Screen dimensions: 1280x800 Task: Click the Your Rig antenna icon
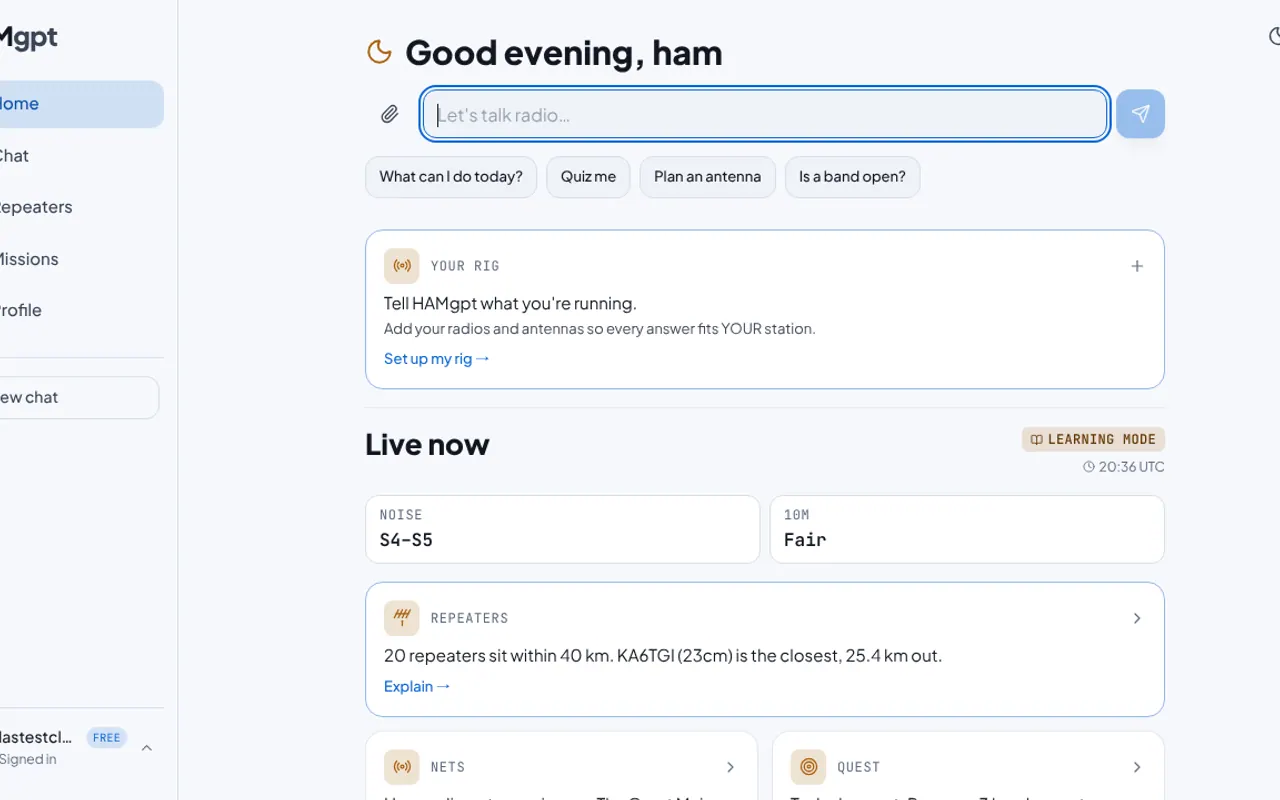[402, 266]
